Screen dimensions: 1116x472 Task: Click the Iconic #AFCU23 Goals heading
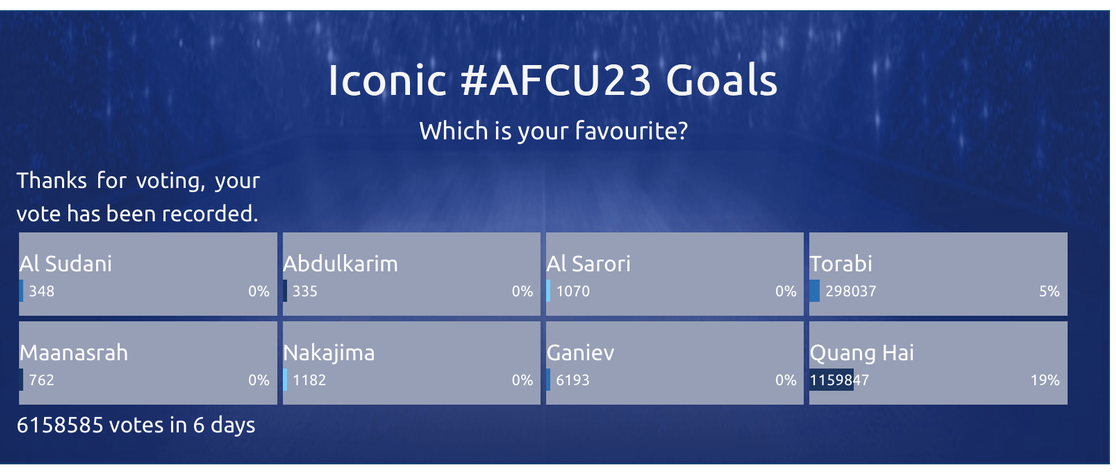click(553, 80)
